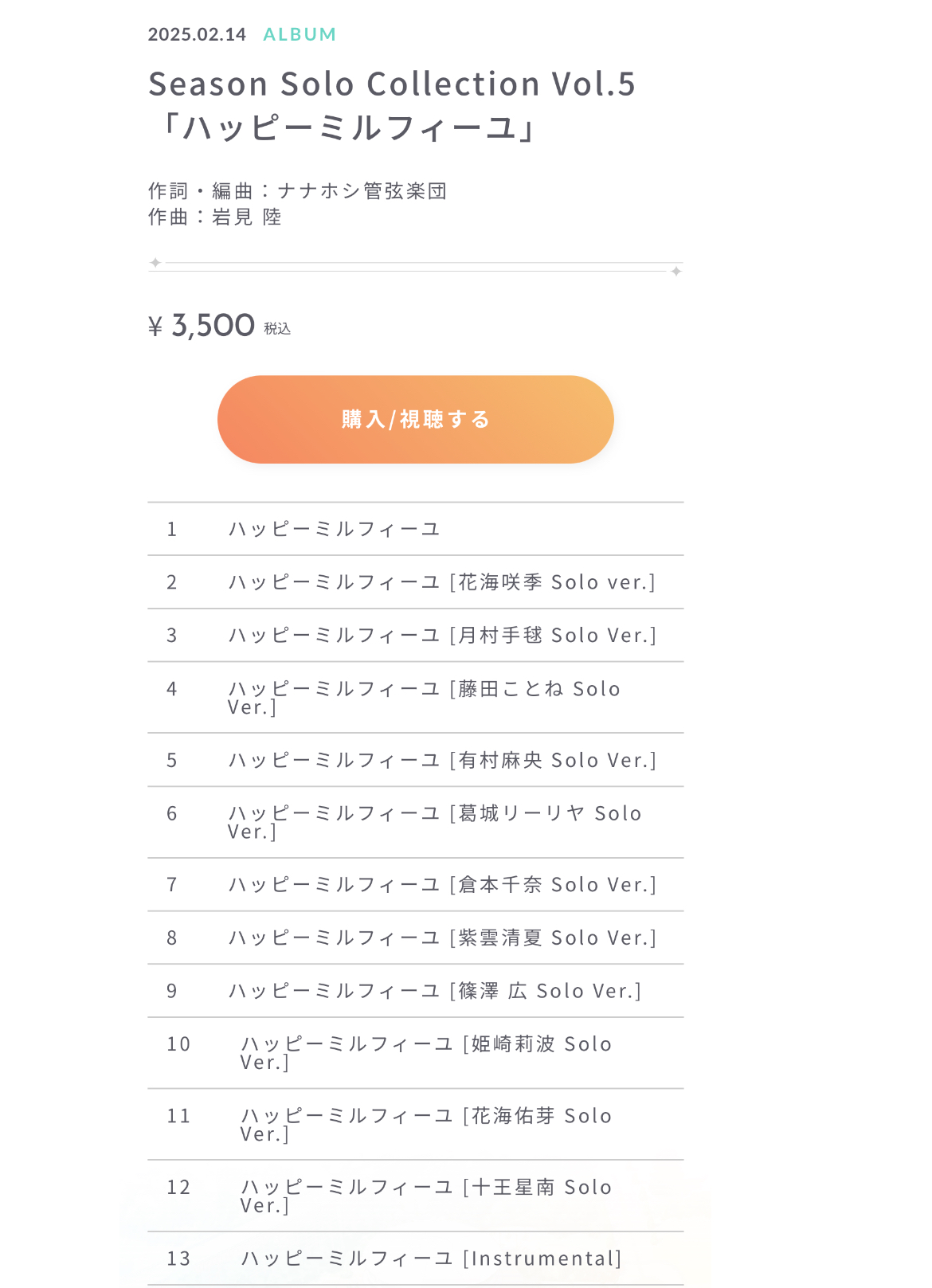Image resolution: width=932 pixels, height=1288 pixels.
Task: Select track 9 篠澤 広 Solo Ver.
Action: [435, 991]
